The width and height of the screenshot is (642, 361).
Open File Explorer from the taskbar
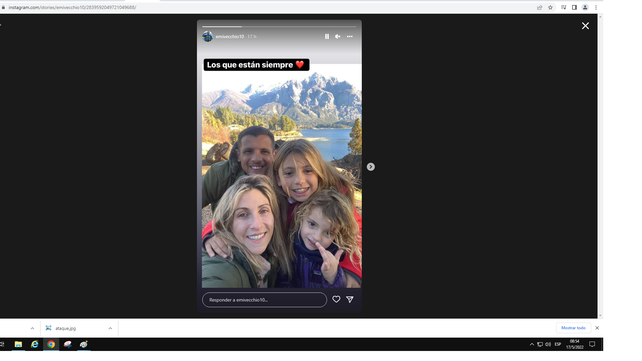(x=18, y=344)
